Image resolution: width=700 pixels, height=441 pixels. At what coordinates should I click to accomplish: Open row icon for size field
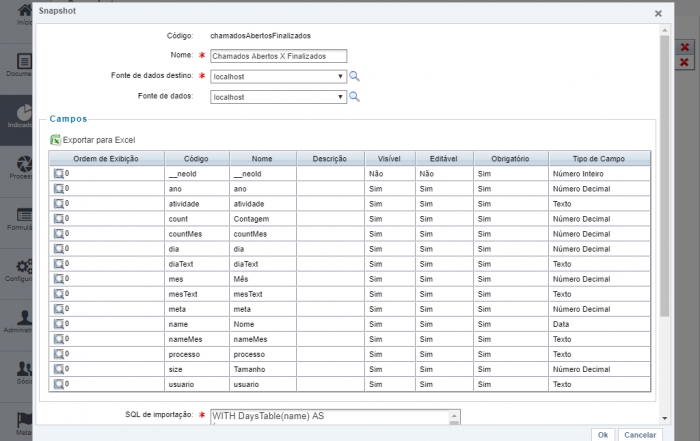click(x=58, y=369)
